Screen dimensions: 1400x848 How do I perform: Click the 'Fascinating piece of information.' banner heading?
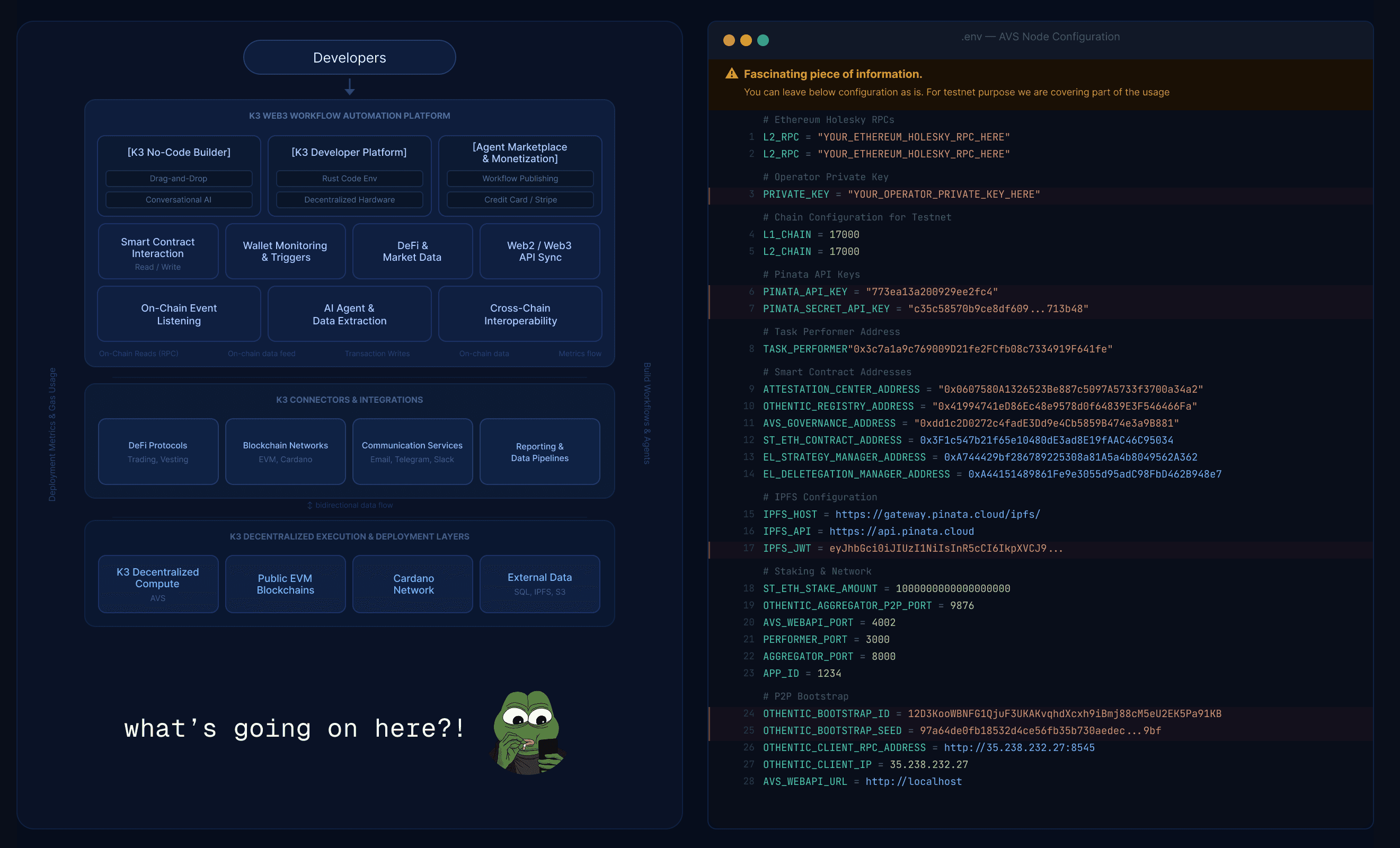[832, 74]
